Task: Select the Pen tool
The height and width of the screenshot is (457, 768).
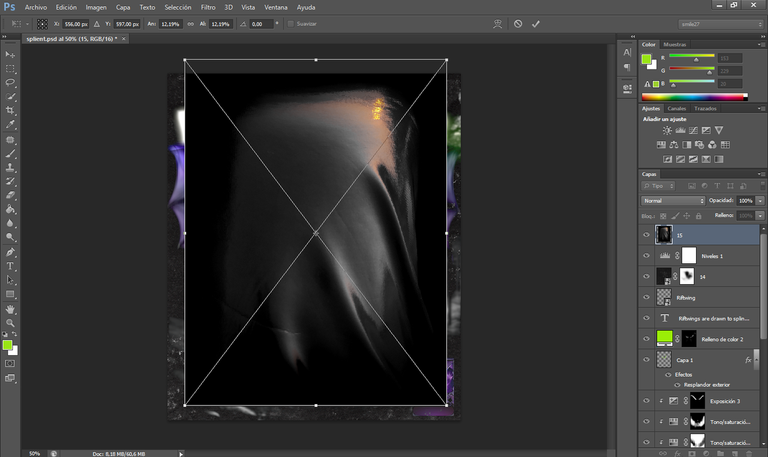Action: (10, 252)
